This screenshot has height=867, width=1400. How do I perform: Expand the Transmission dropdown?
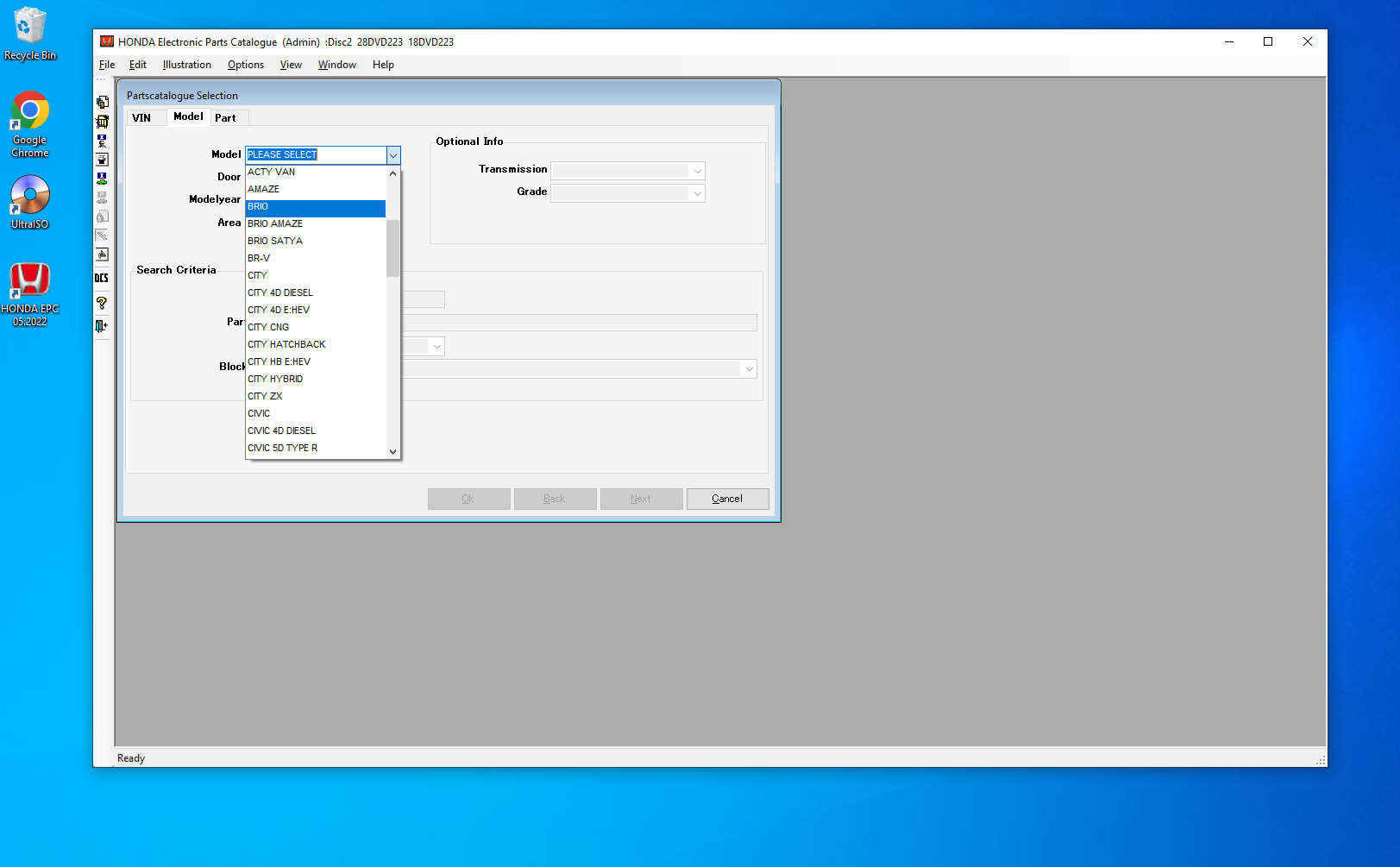click(x=697, y=171)
